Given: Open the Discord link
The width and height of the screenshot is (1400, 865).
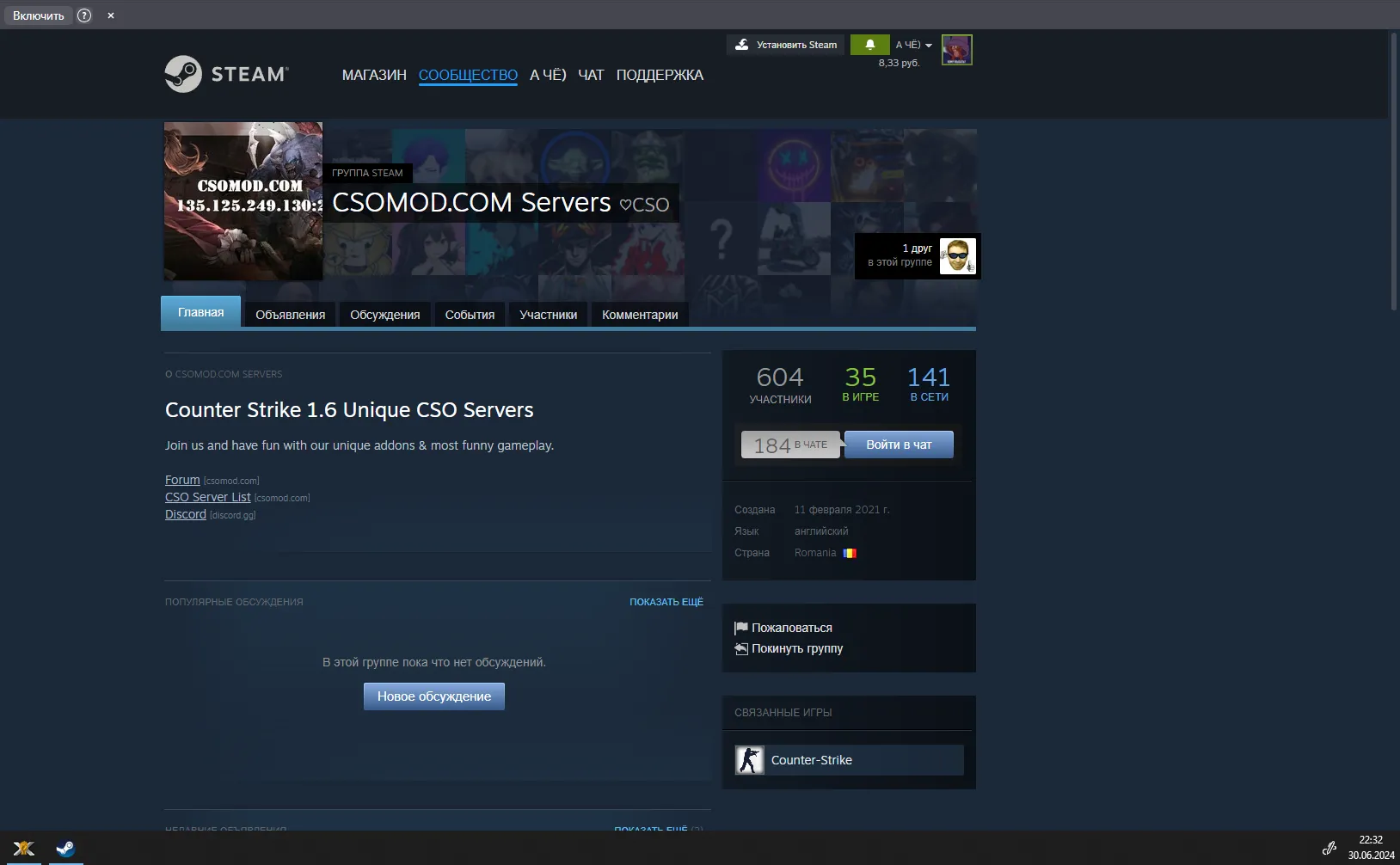Looking at the screenshot, I should 185,514.
